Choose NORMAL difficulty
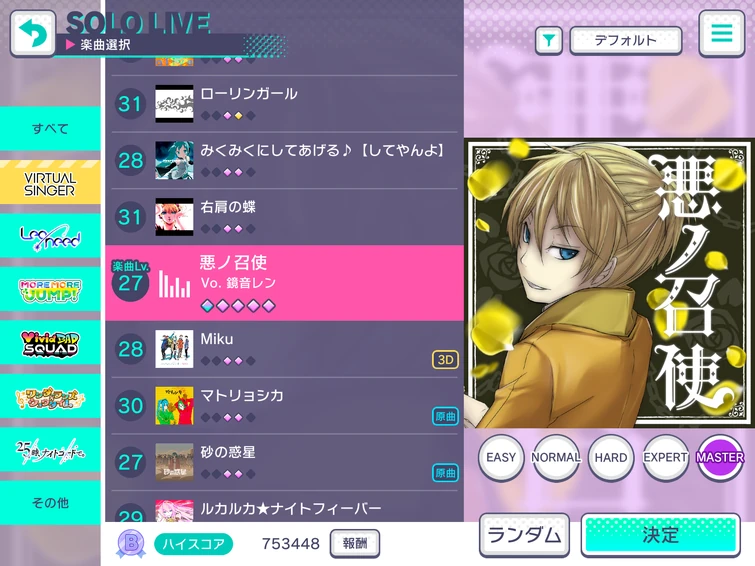Screen dimensions: 755x566 (x=556, y=457)
